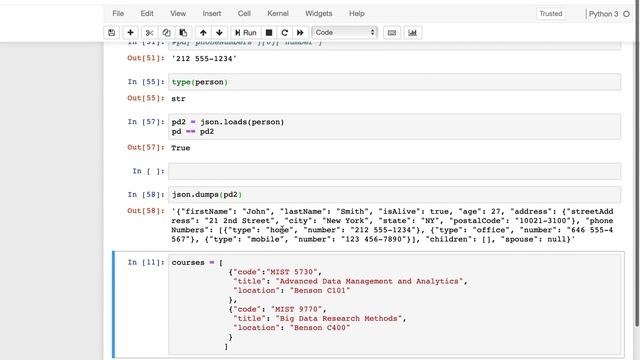
Task: Open the File menu
Action: click(118, 13)
